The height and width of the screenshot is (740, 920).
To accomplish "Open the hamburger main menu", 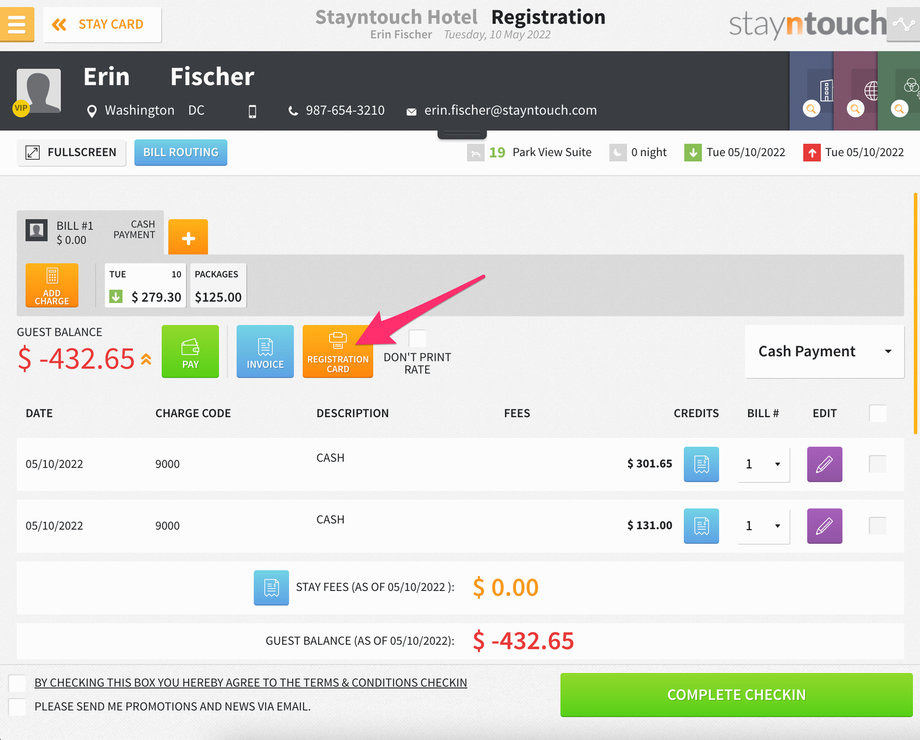I will point(16,24).
